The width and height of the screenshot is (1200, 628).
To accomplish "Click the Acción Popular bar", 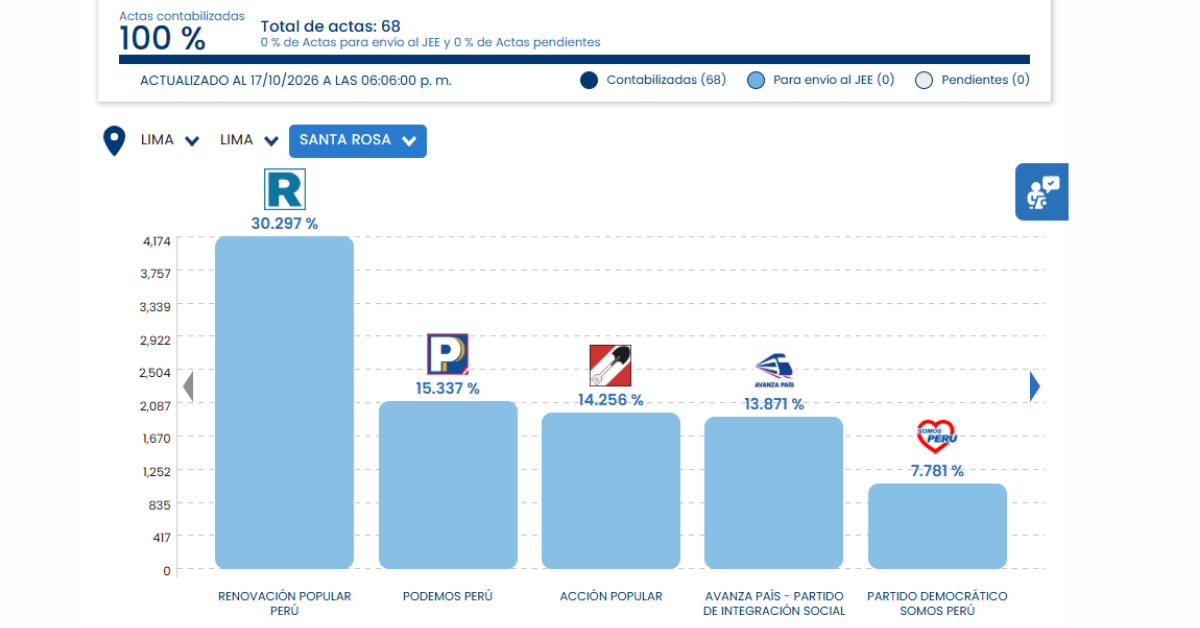I will pyautogui.click(x=610, y=491).
